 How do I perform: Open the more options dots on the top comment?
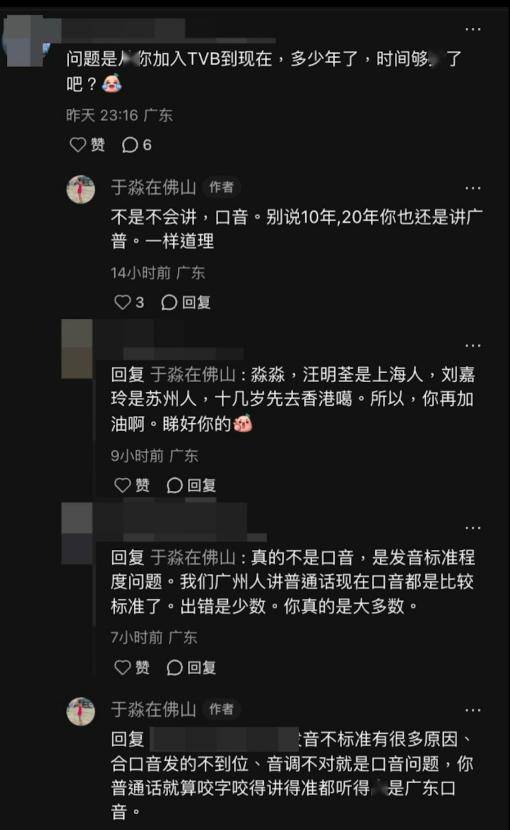(472, 29)
